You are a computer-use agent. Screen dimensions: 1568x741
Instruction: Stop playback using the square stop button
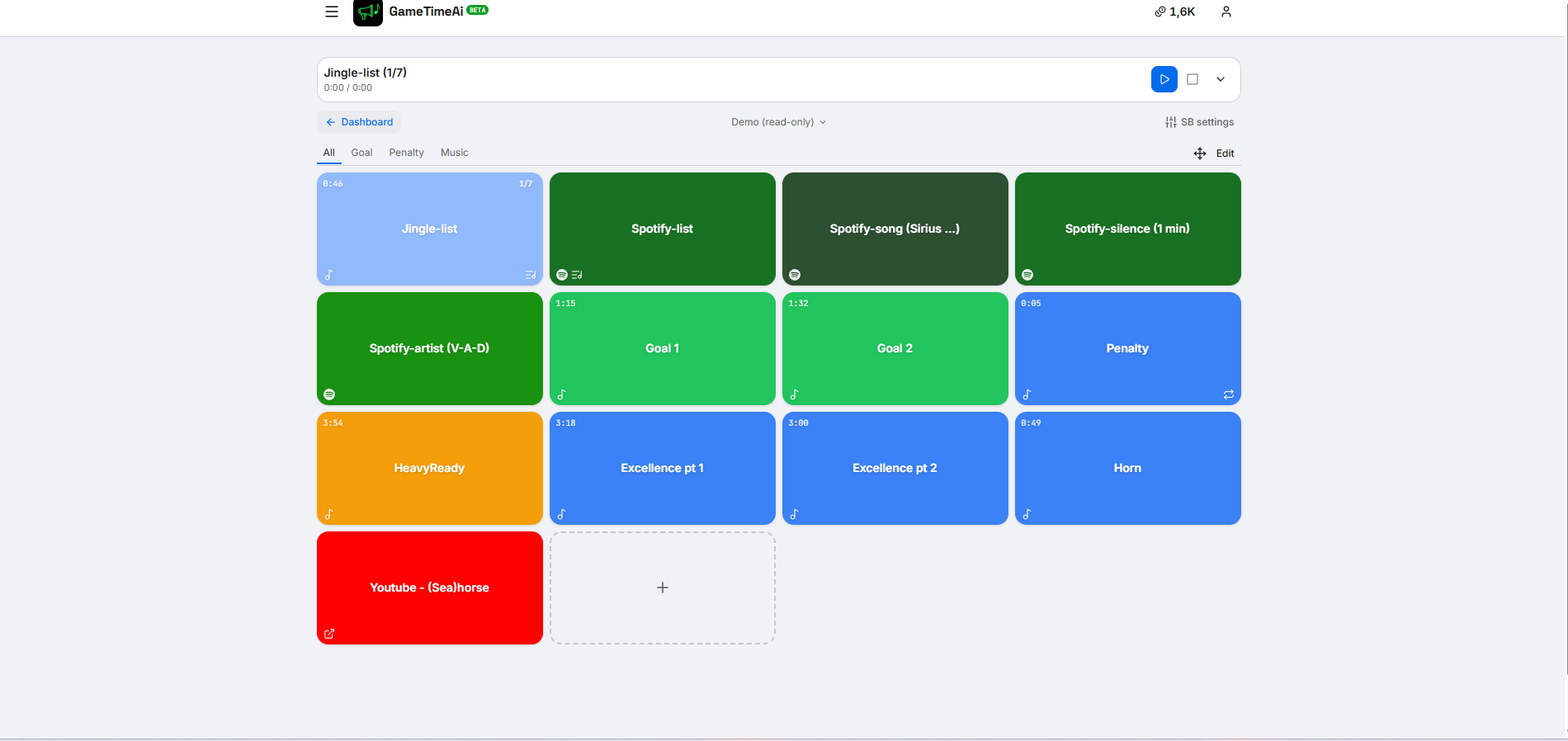[1193, 79]
